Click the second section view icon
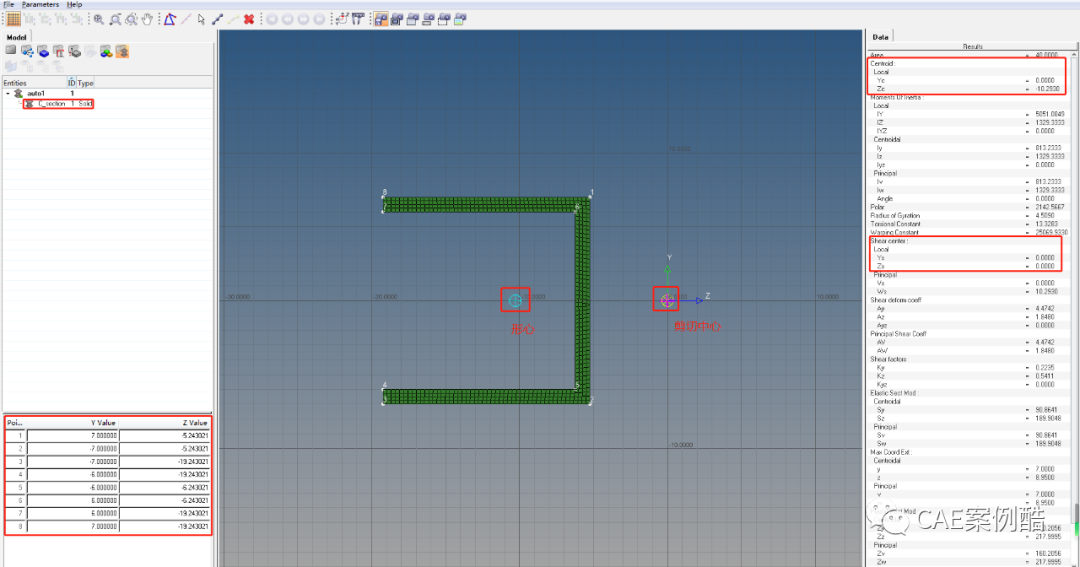This screenshot has height=567, width=1080. tap(397, 19)
